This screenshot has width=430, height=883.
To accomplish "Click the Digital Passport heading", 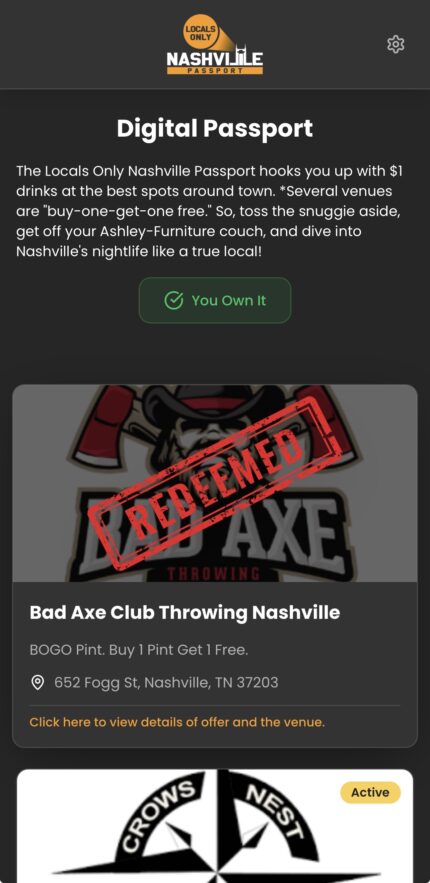I will (x=215, y=128).
